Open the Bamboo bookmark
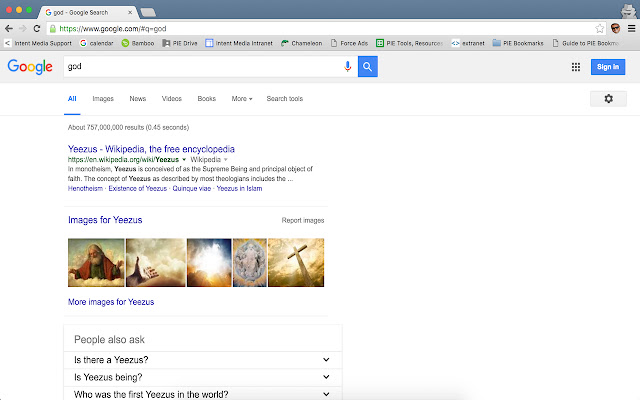Image resolution: width=640 pixels, height=400 pixels. click(138, 43)
